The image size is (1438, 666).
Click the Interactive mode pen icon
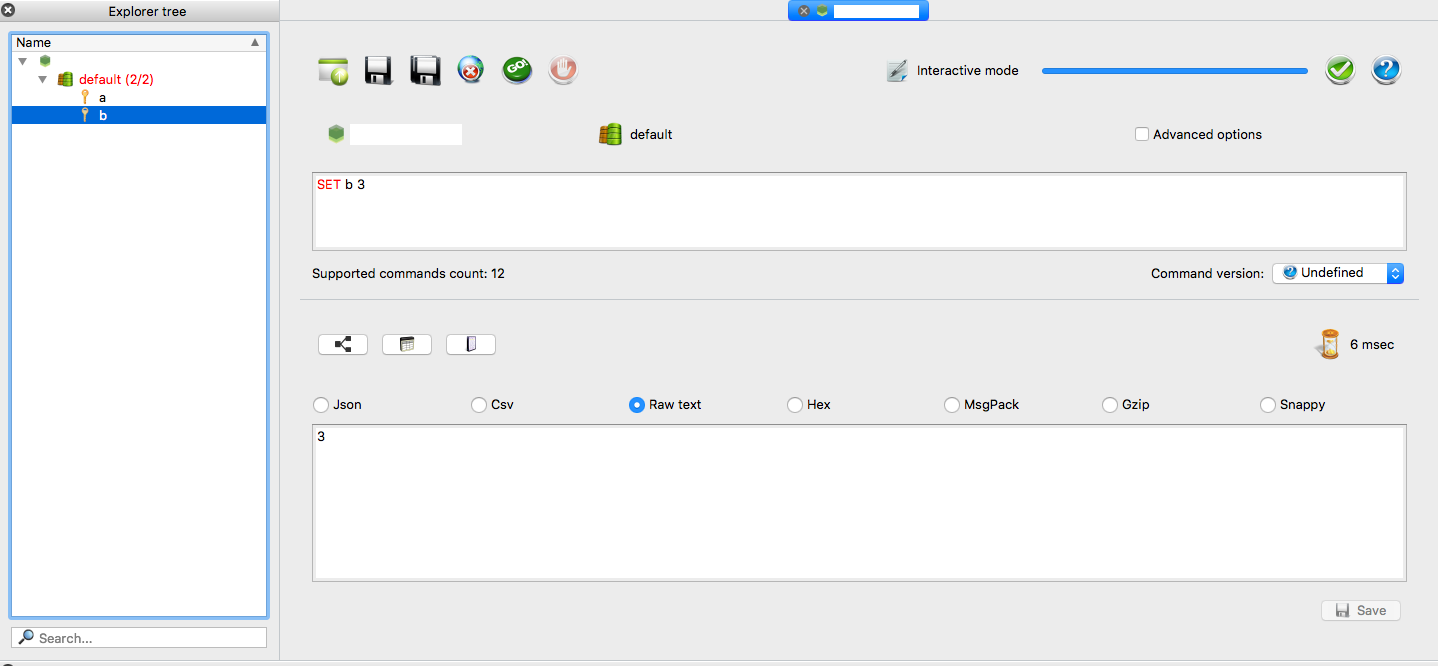(x=897, y=71)
